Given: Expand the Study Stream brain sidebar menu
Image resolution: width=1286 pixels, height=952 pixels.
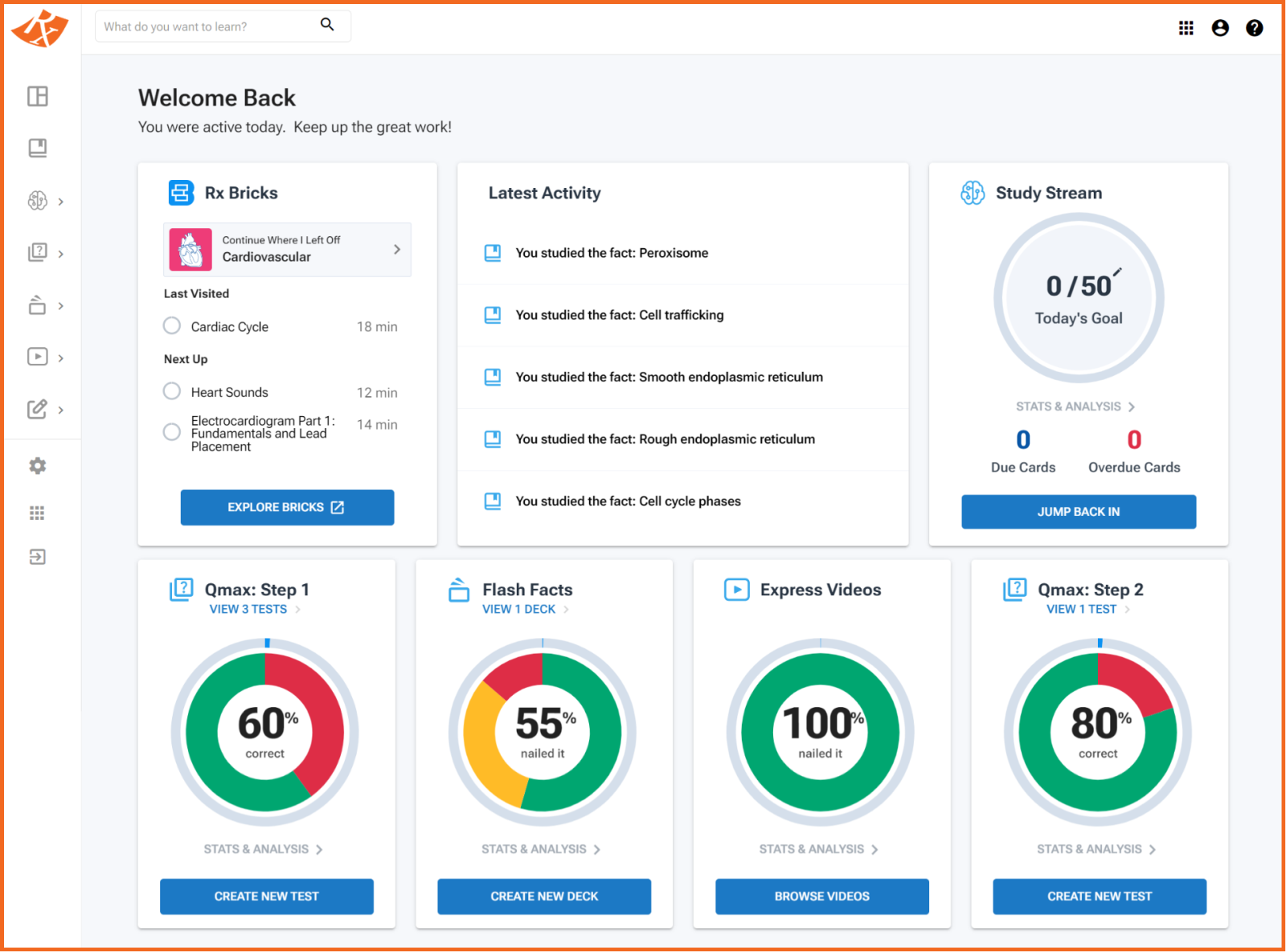Looking at the screenshot, I should (46, 201).
